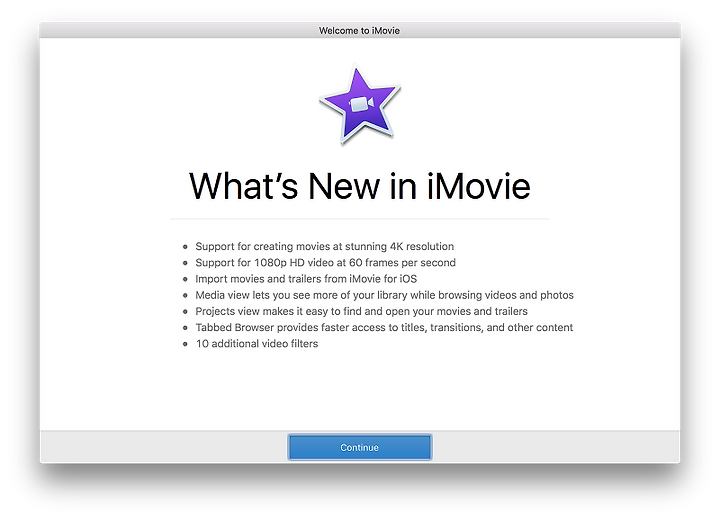Click the '10 additional video filters' line

click(x=257, y=344)
